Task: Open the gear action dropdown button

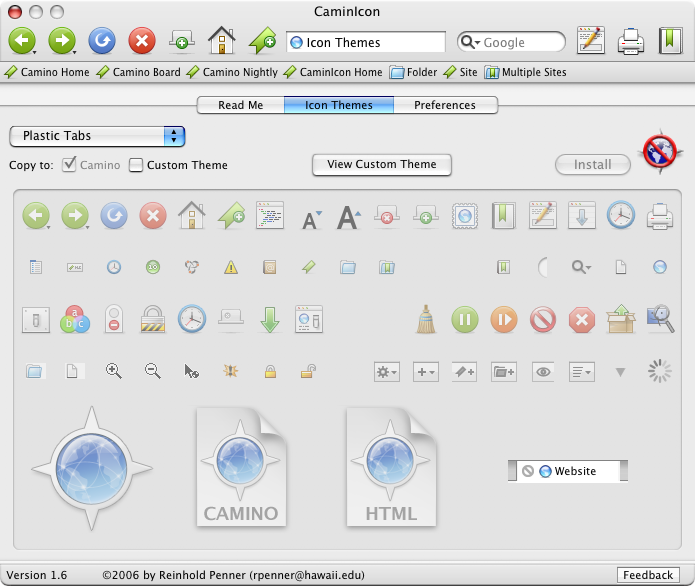Action: [387, 371]
